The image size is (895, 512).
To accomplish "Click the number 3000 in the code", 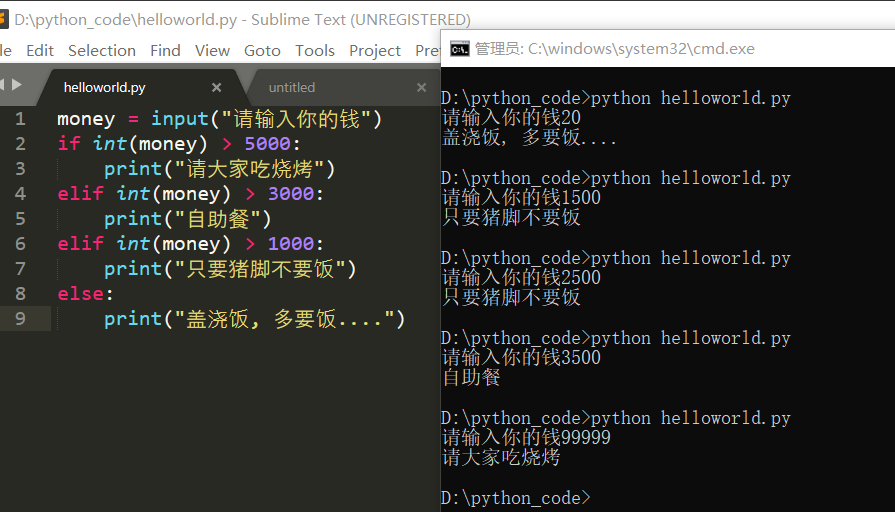I will click(291, 194).
